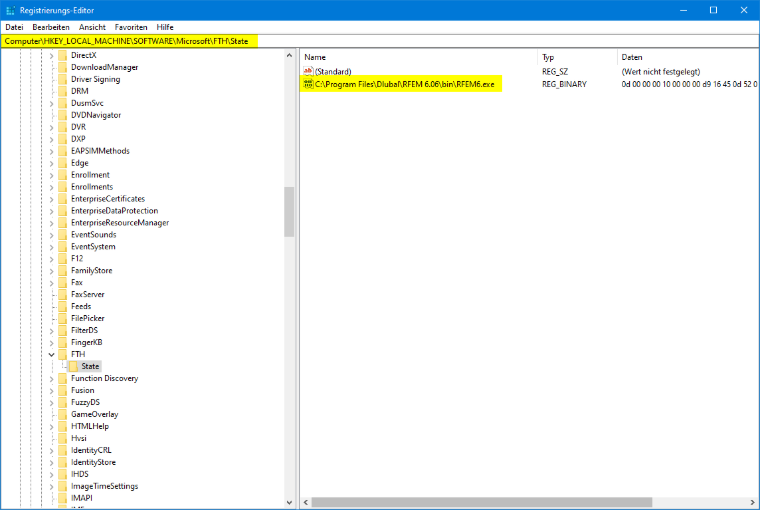Click the Function Discovery folder icon
The width and height of the screenshot is (760, 510).
pos(63,378)
